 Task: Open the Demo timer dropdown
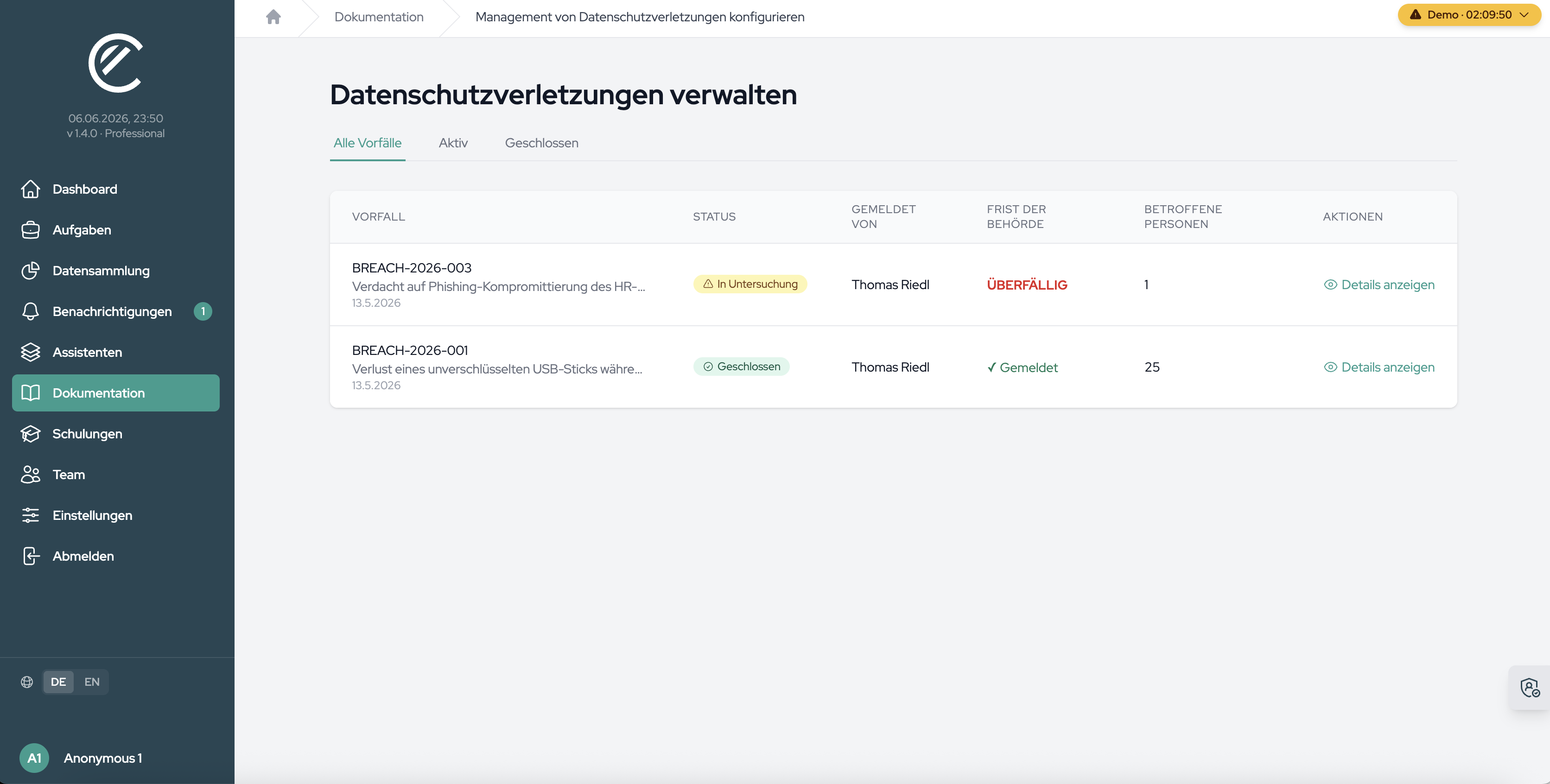tap(1469, 14)
